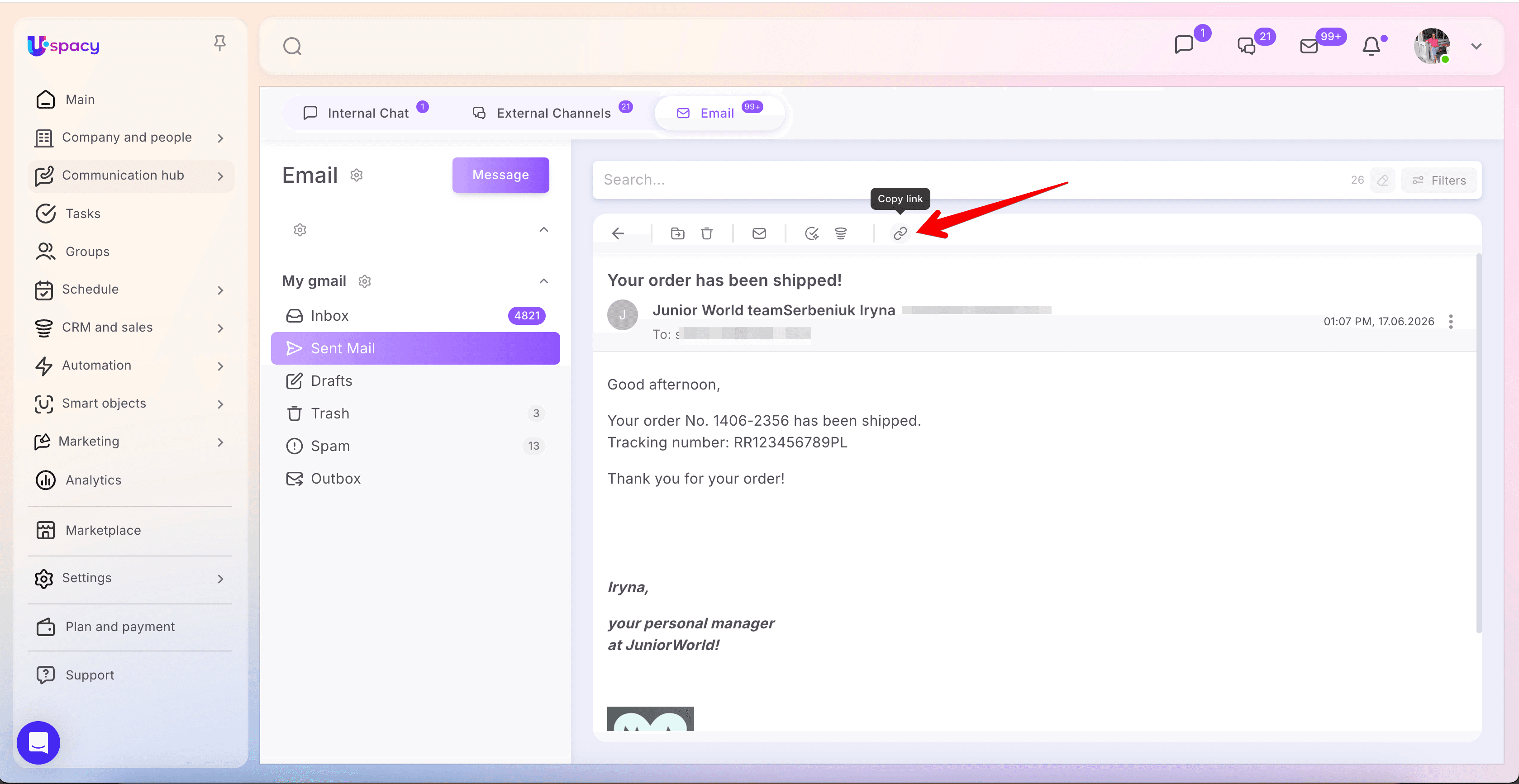
Task: Create task from email icon
Action: pyautogui.click(x=811, y=233)
